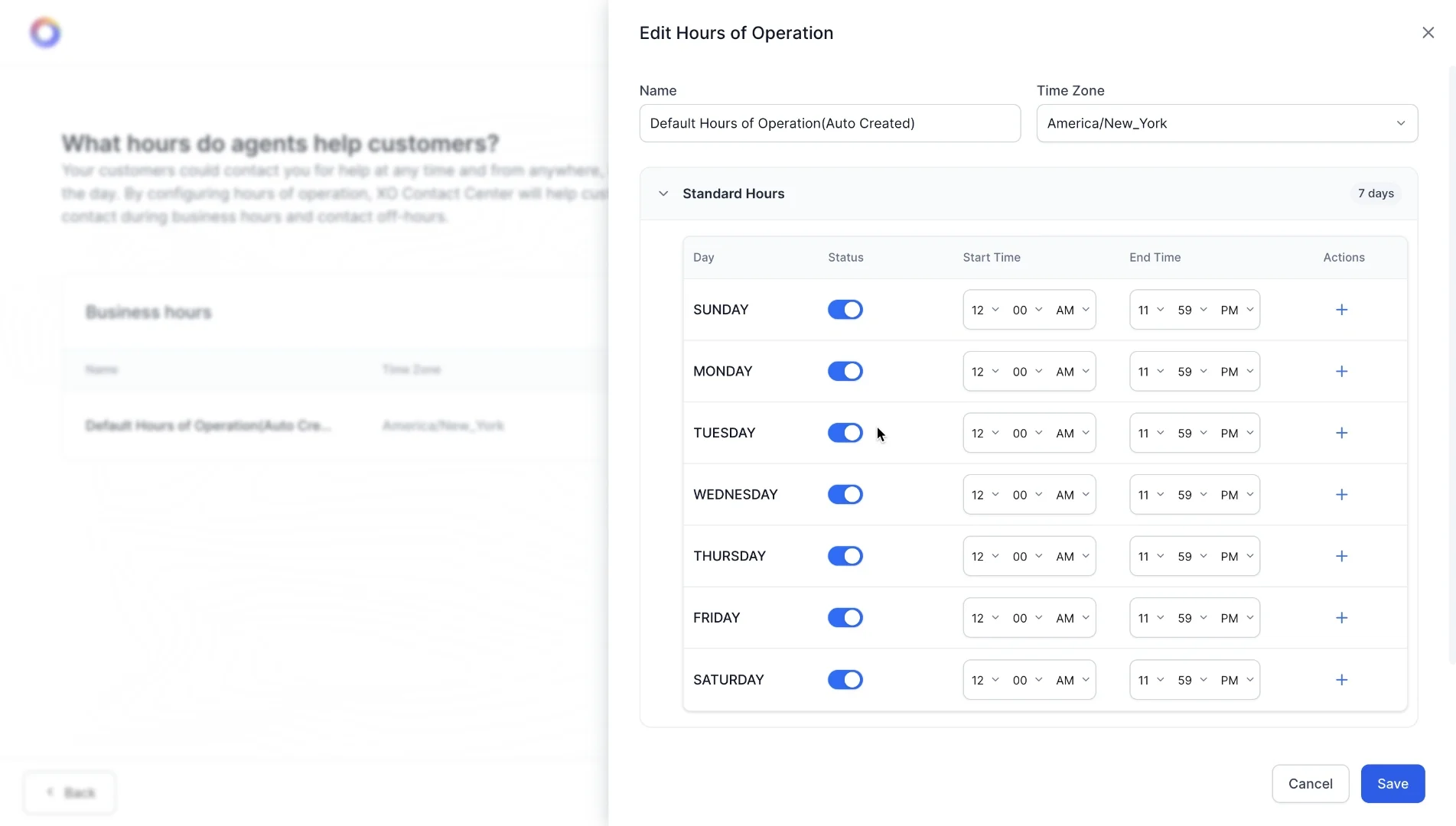Viewport: 1456px width, 826px height.
Task: Open Friday's end time AM/PM selector
Action: [1234, 617]
